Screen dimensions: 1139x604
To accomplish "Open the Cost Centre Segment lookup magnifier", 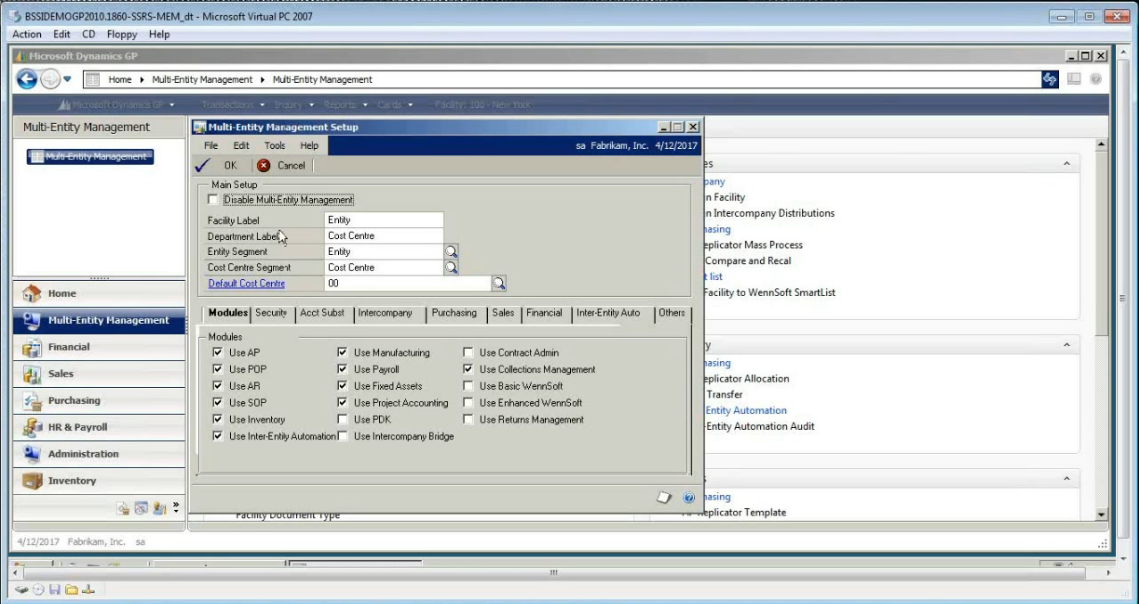I will click(x=451, y=267).
